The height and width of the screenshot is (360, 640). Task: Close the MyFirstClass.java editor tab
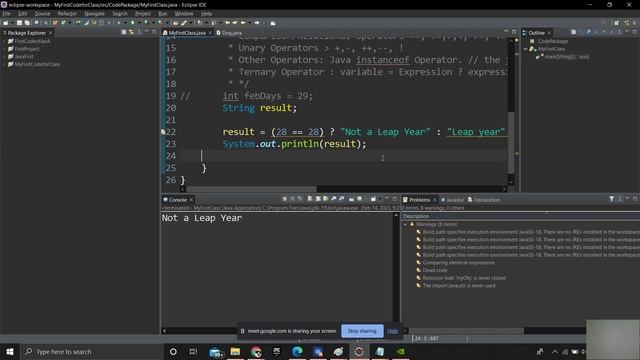point(210,33)
